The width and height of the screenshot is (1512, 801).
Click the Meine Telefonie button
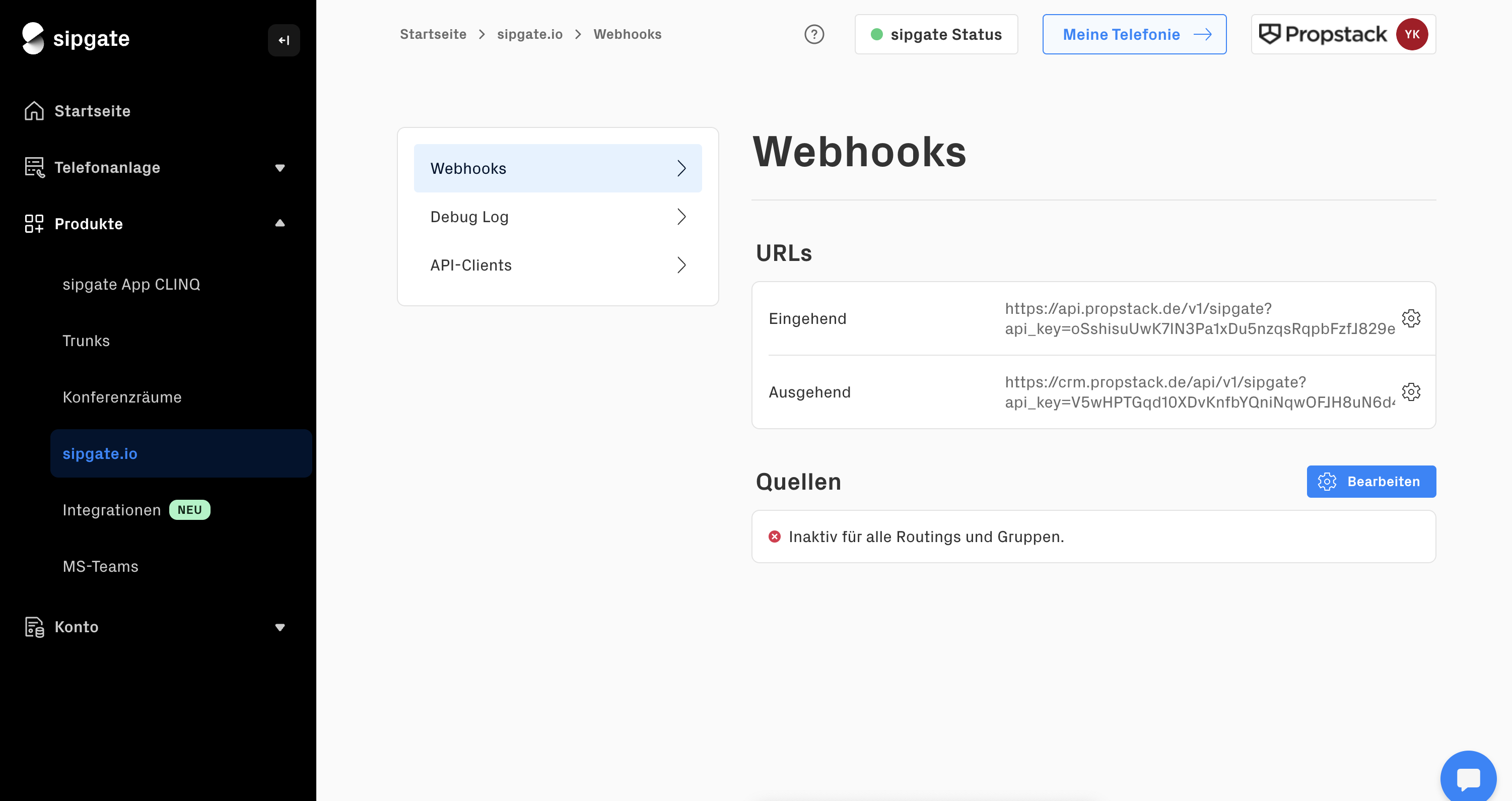click(x=1134, y=35)
